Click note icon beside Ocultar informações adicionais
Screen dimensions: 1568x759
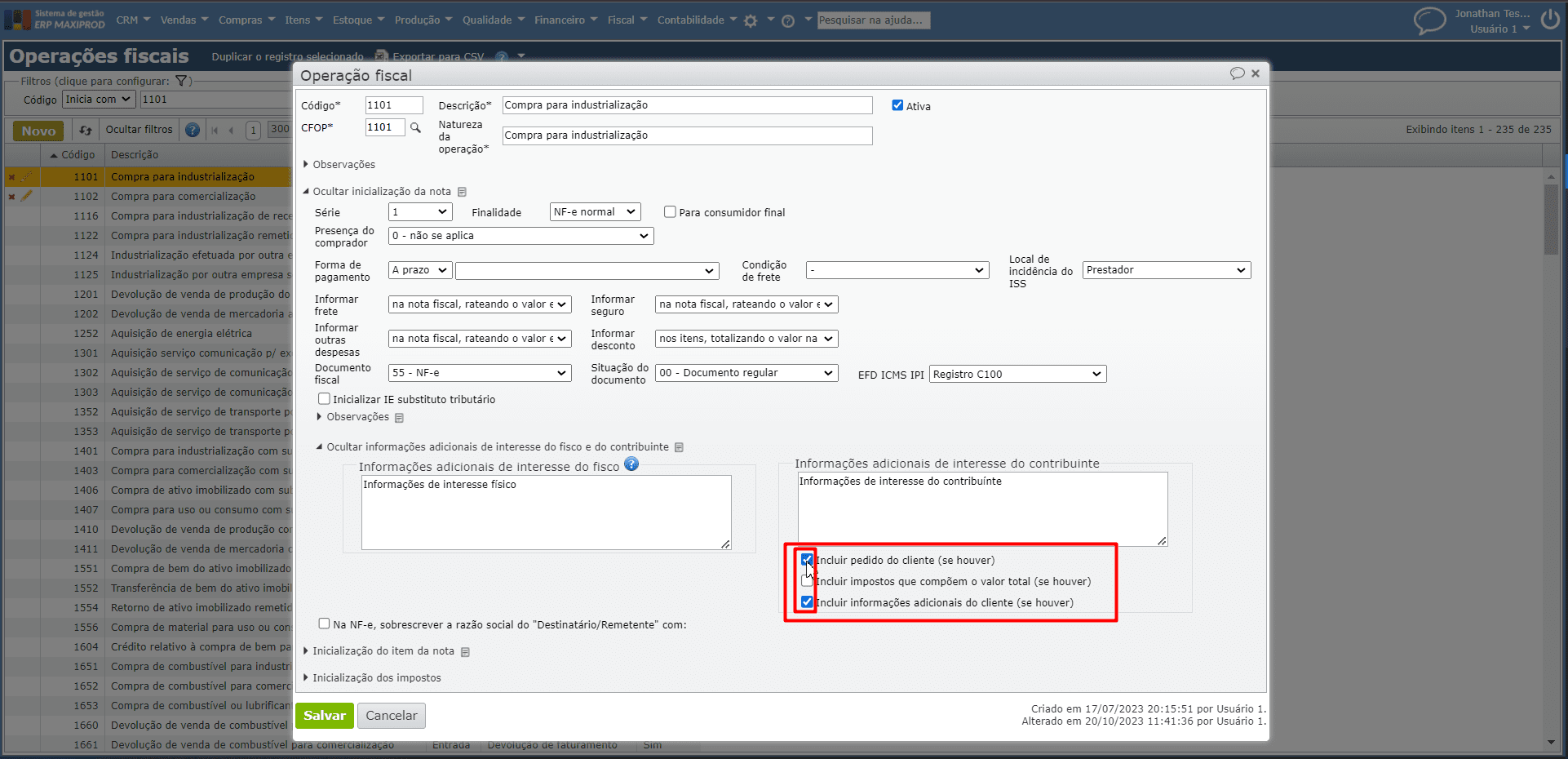pyautogui.click(x=679, y=447)
